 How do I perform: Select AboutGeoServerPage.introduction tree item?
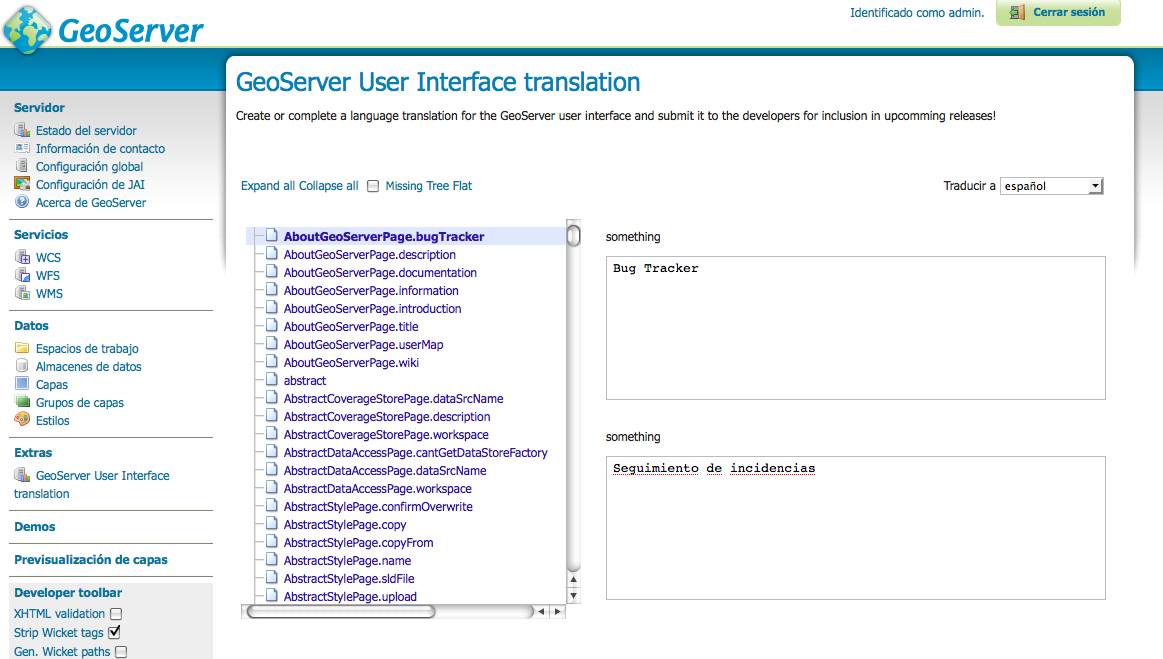click(x=372, y=308)
